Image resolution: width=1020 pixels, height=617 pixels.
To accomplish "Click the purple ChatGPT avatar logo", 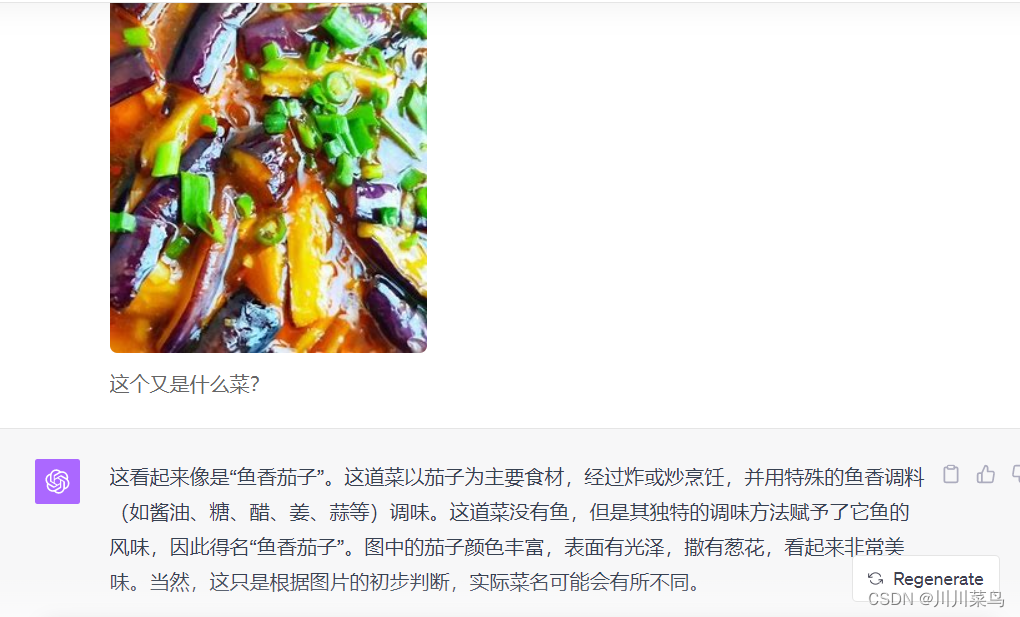I will click(x=57, y=481).
